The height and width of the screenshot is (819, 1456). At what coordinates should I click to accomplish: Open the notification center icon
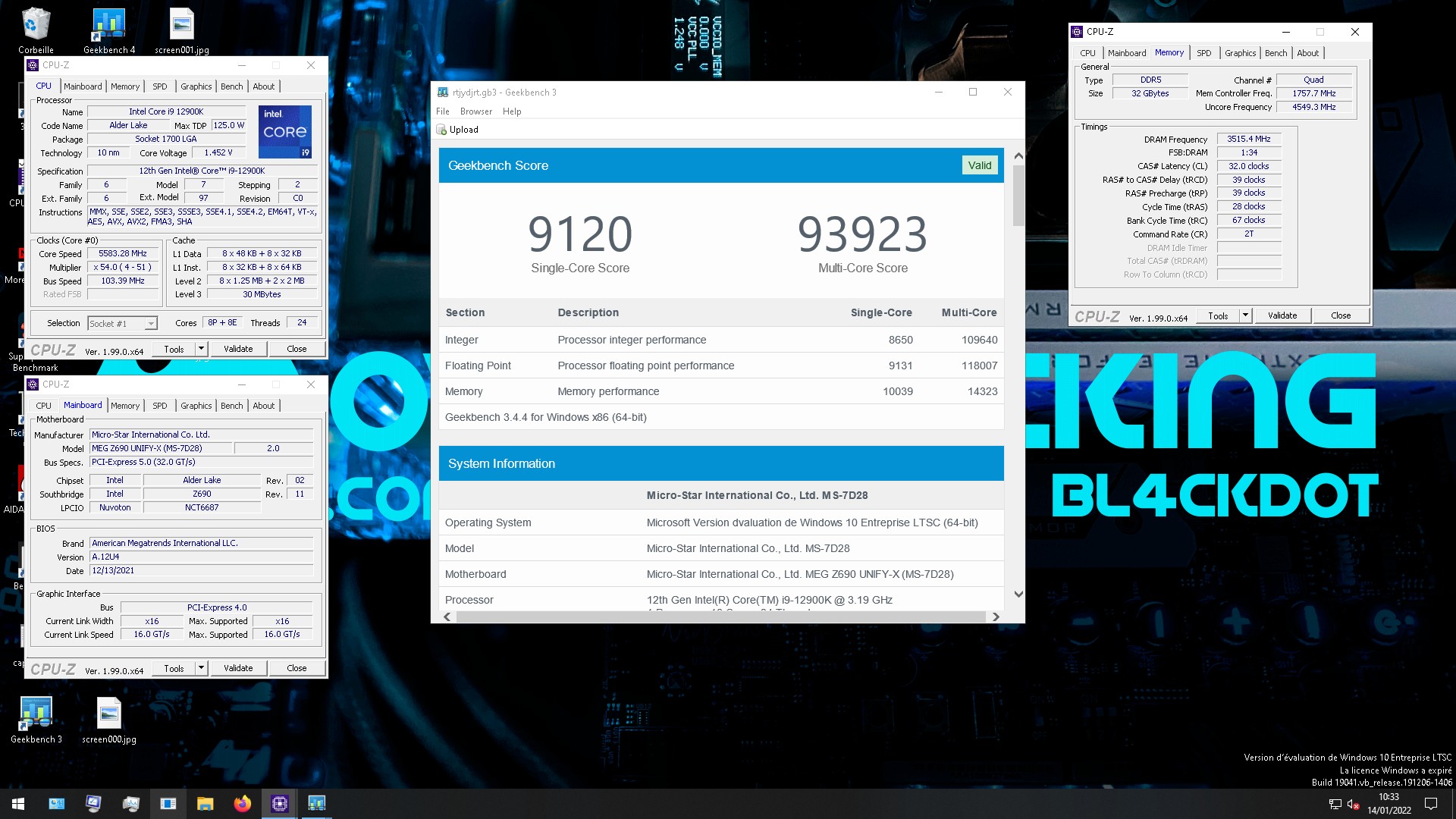[1431, 804]
